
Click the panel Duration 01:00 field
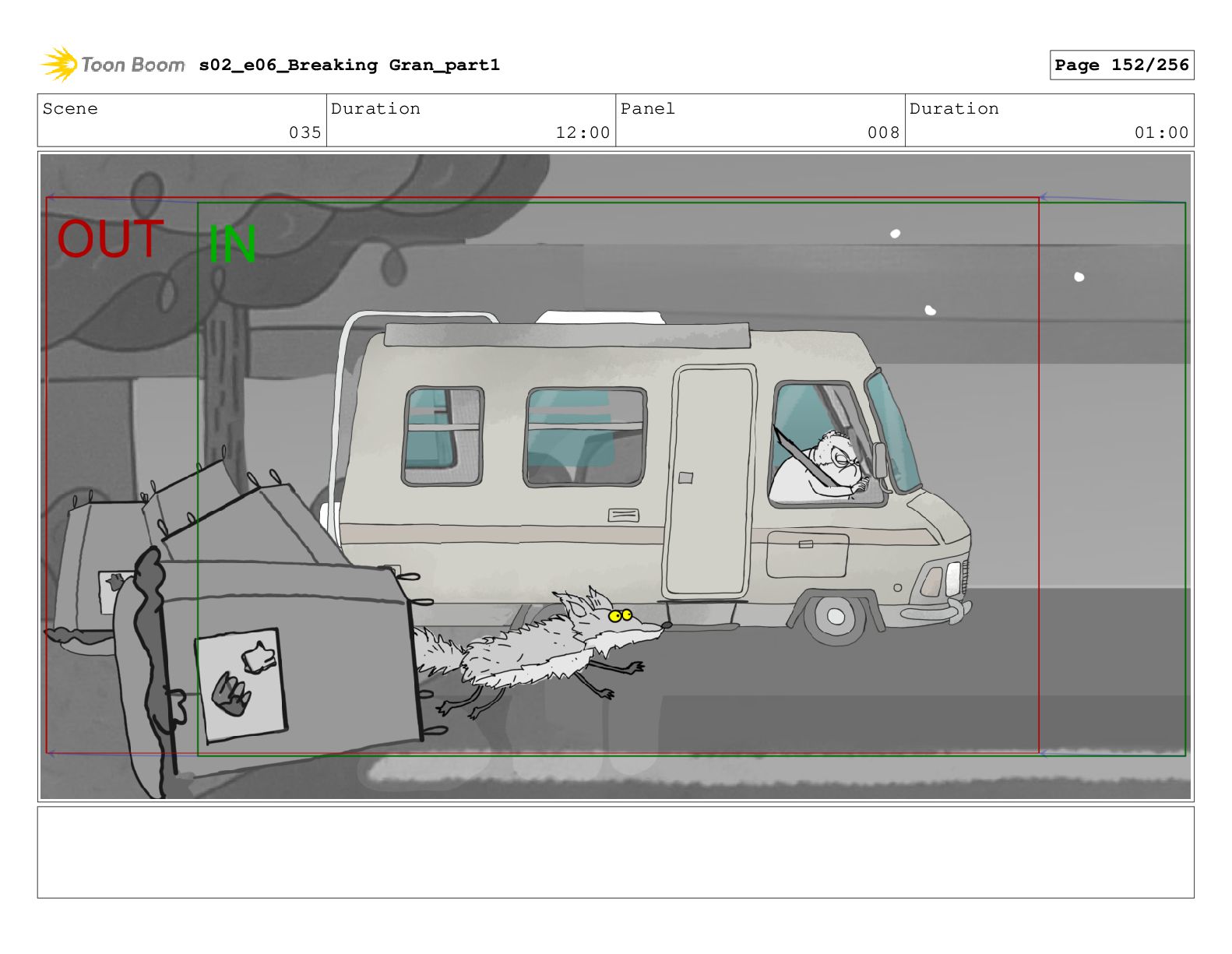click(x=1049, y=121)
